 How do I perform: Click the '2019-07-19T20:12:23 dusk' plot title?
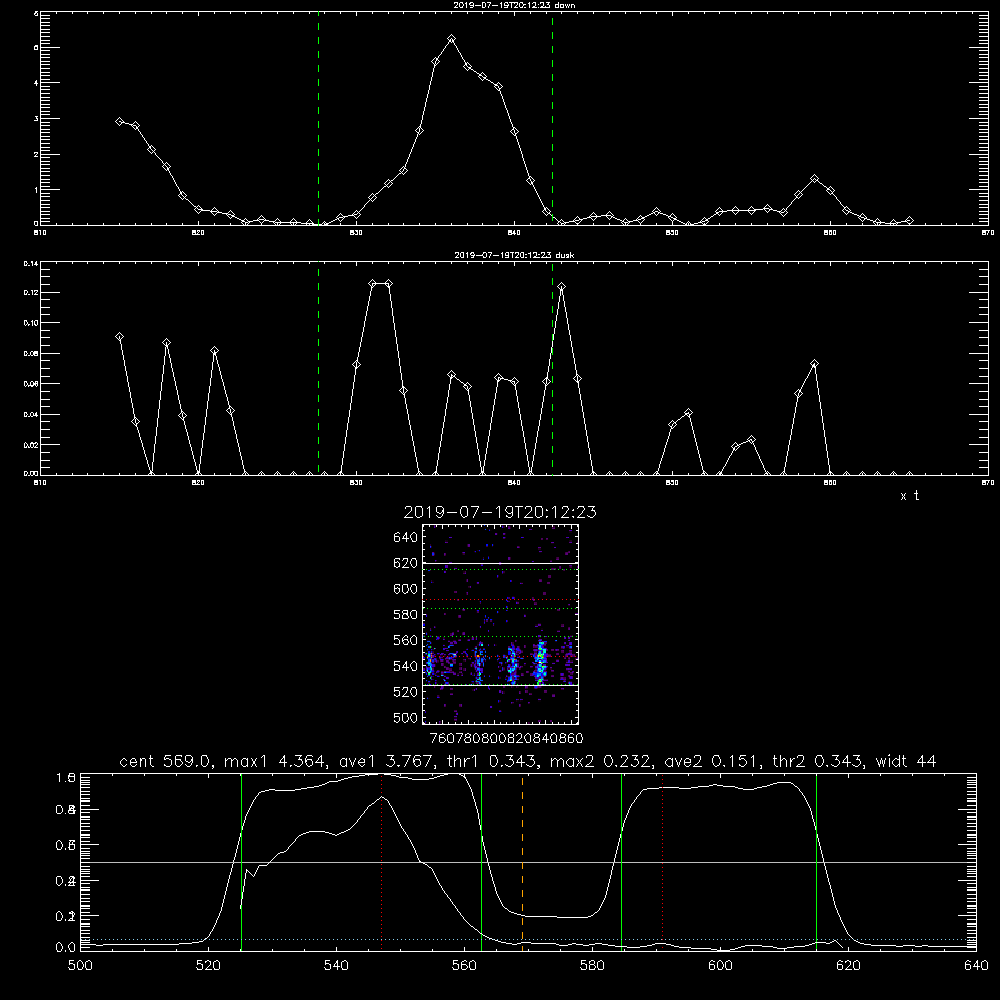coord(514,255)
